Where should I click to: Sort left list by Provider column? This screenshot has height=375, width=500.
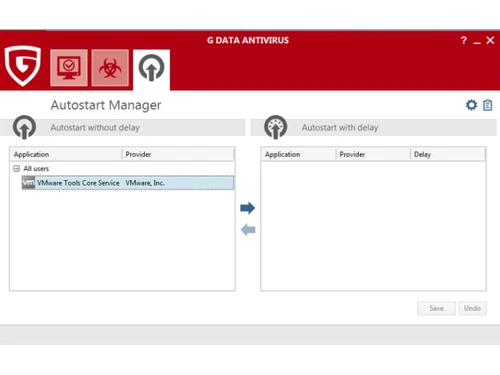[178, 154]
